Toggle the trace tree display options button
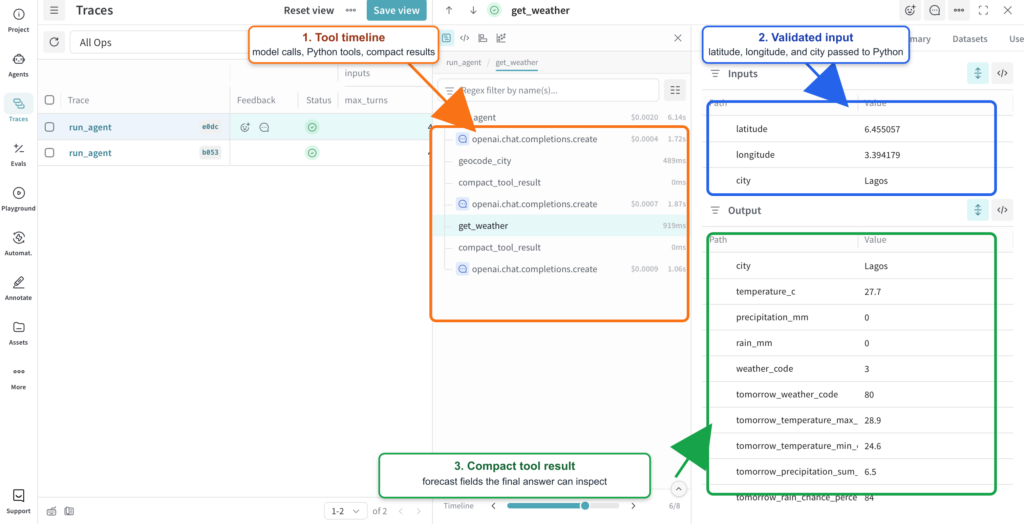Screen dimensions: 1024x524 point(675,90)
